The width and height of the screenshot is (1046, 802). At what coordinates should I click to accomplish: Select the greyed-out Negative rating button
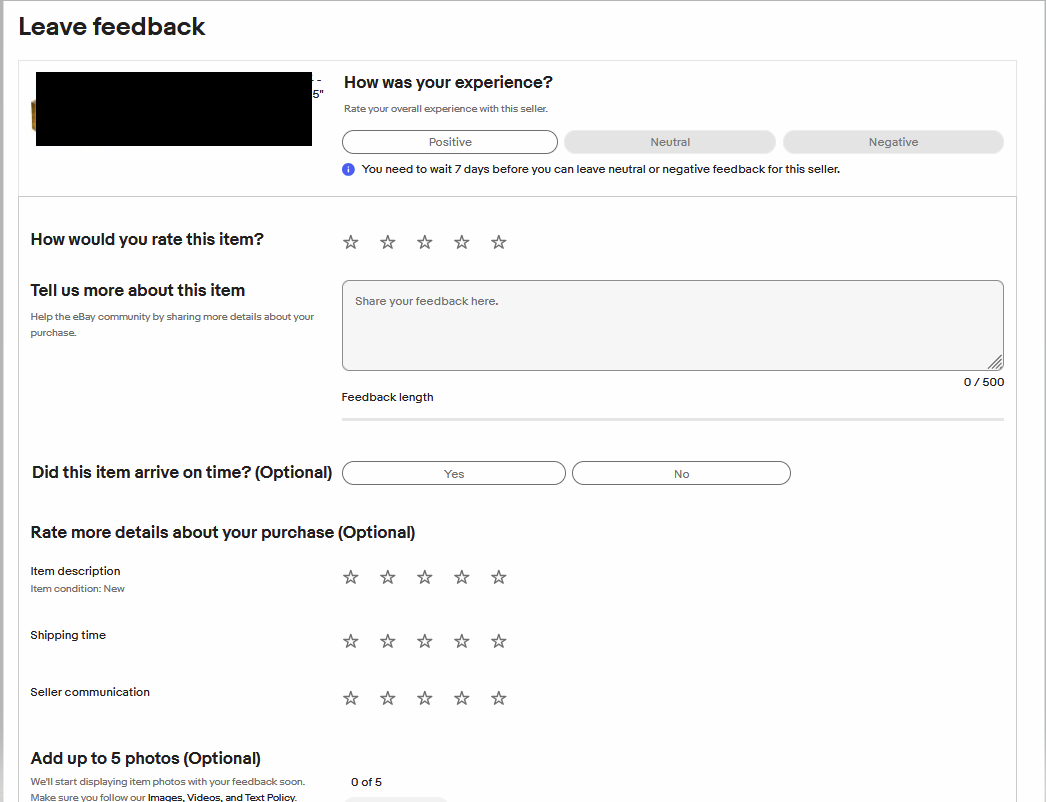click(893, 142)
